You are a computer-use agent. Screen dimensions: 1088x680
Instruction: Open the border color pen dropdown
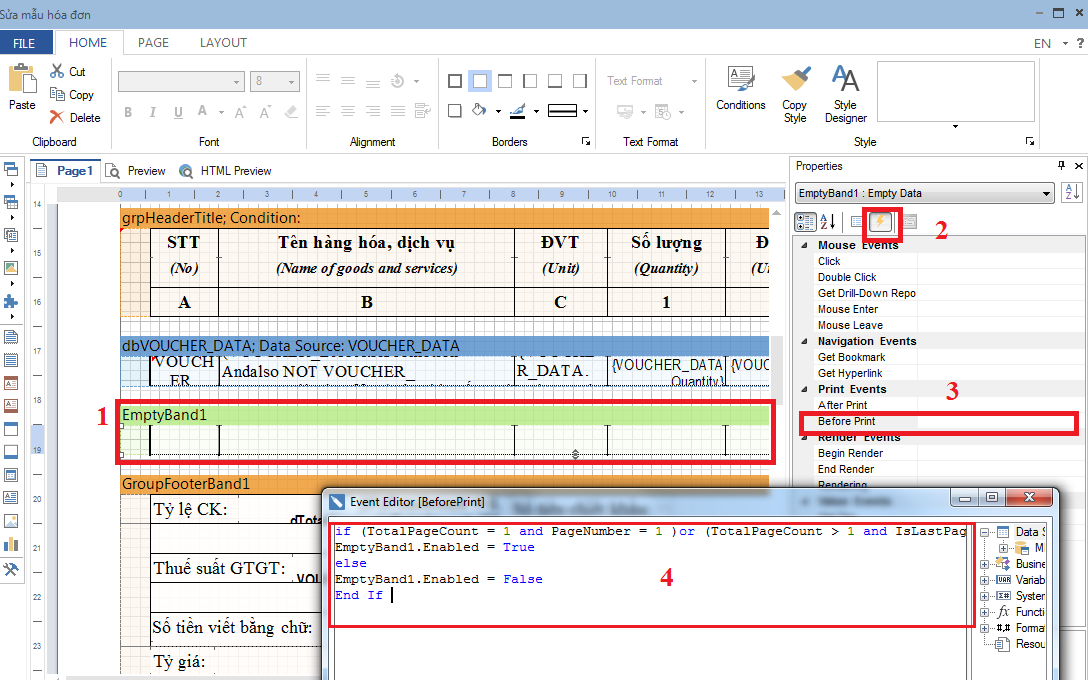[x=536, y=111]
